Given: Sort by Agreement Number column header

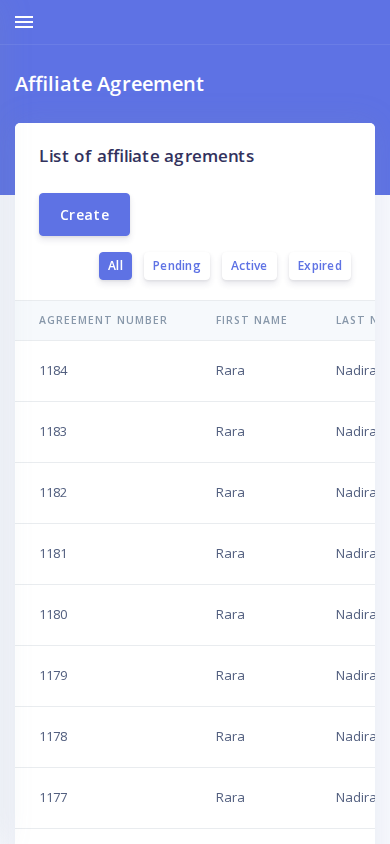Looking at the screenshot, I should point(103,320).
